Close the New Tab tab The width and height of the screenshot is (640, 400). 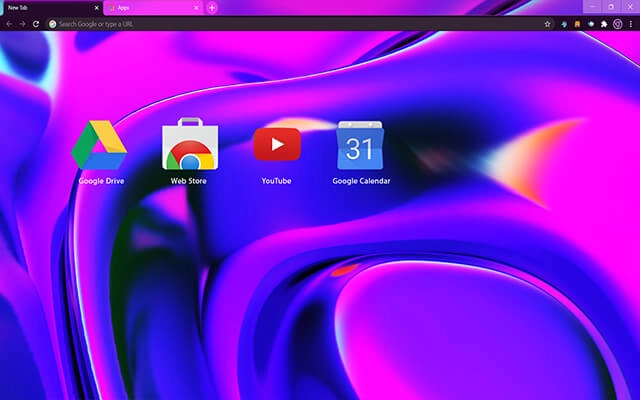[x=96, y=8]
